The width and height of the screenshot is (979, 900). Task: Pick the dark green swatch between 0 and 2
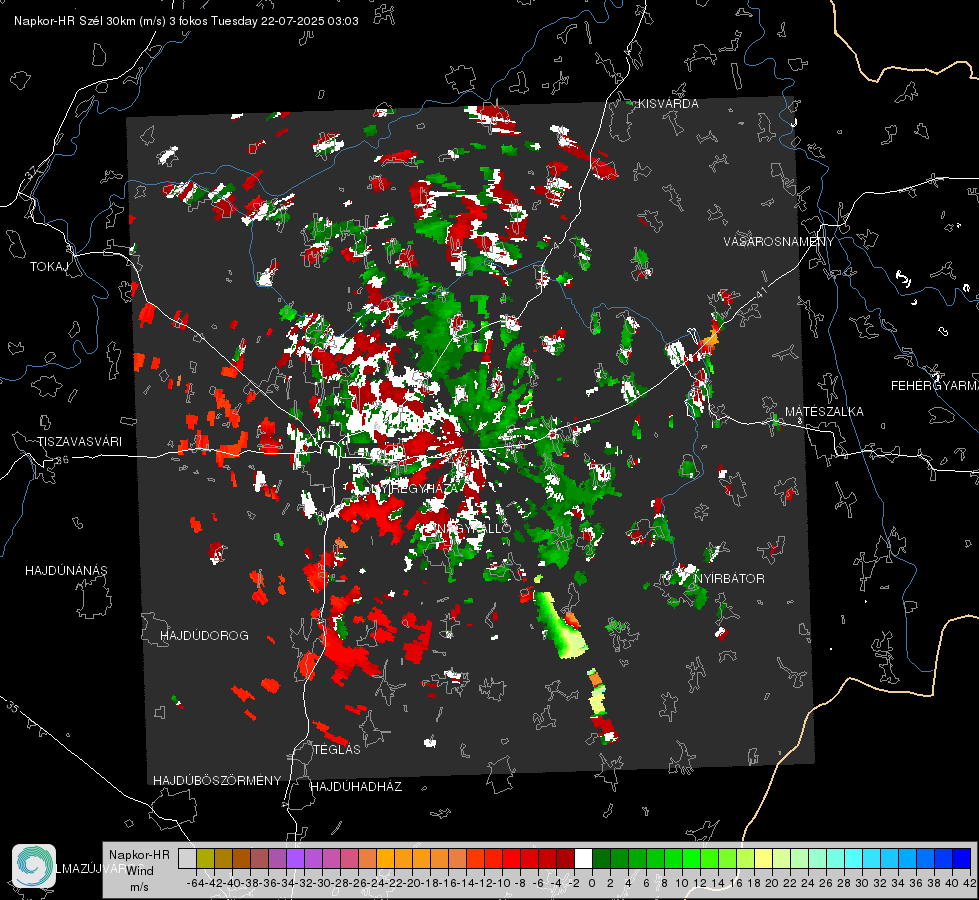[x=601, y=859]
